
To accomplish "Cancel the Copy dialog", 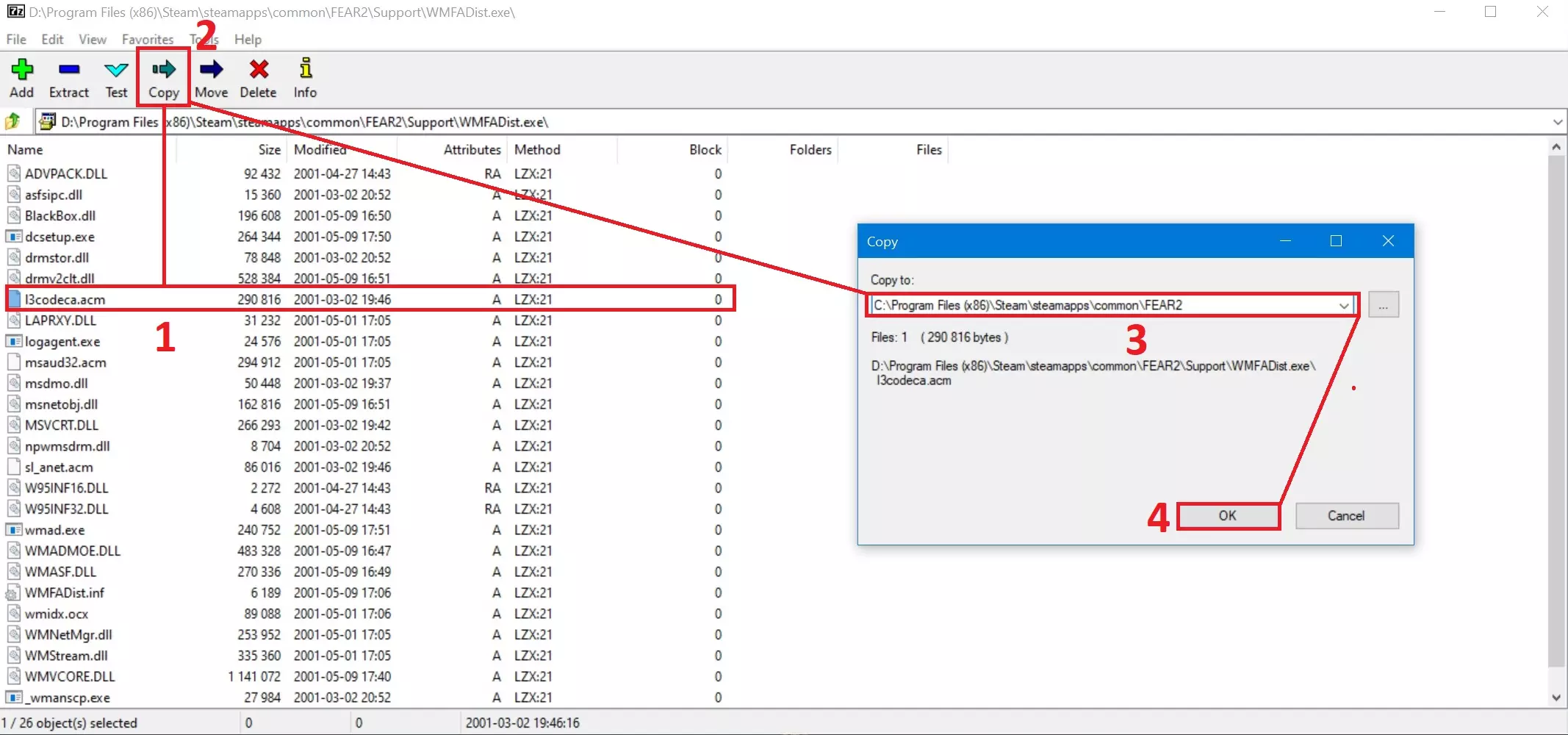I will pos(1346,516).
